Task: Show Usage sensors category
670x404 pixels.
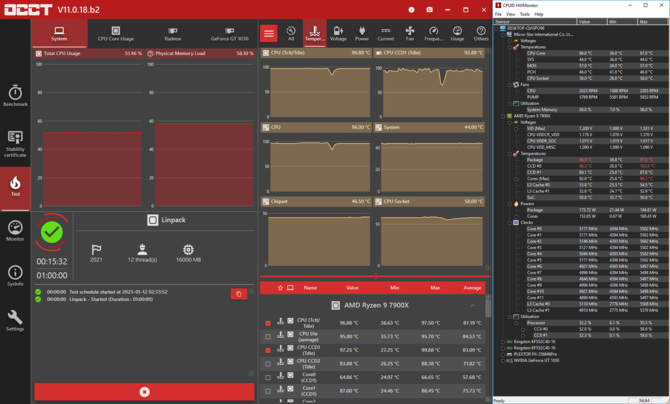Action: (x=457, y=33)
